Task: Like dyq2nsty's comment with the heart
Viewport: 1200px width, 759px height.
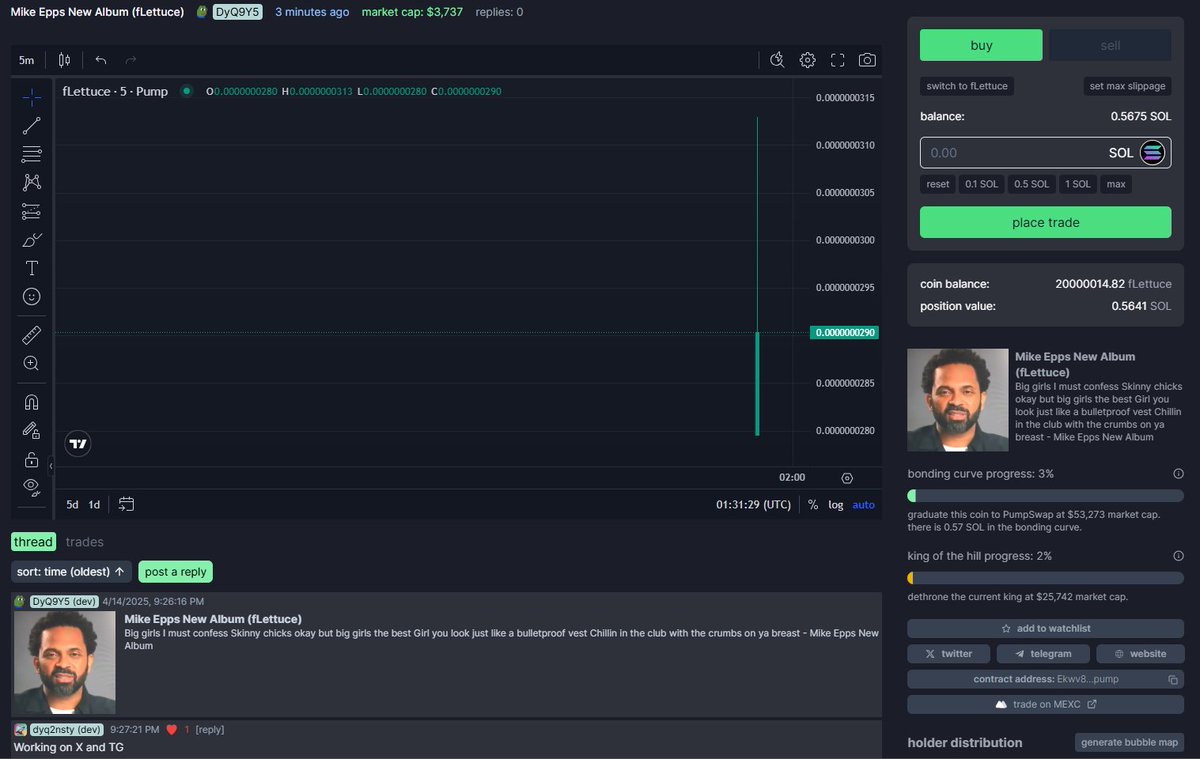Action: click(x=172, y=730)
